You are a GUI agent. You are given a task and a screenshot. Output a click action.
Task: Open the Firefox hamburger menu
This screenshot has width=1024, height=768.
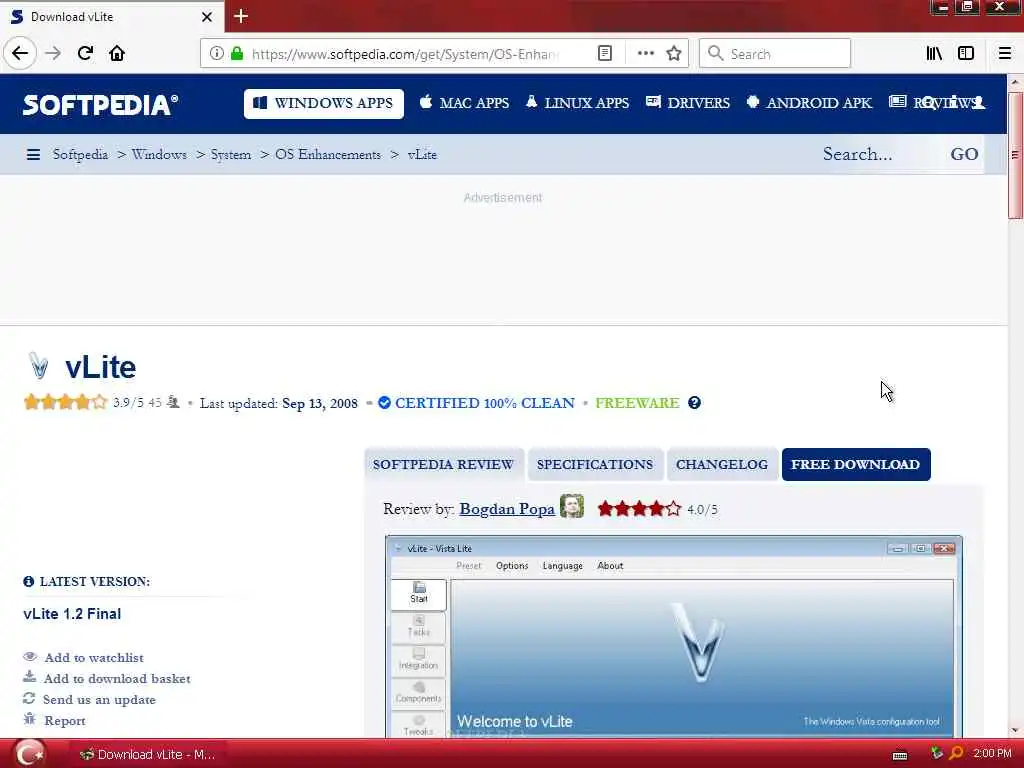pyautogui.click(x=1005, y=54)
